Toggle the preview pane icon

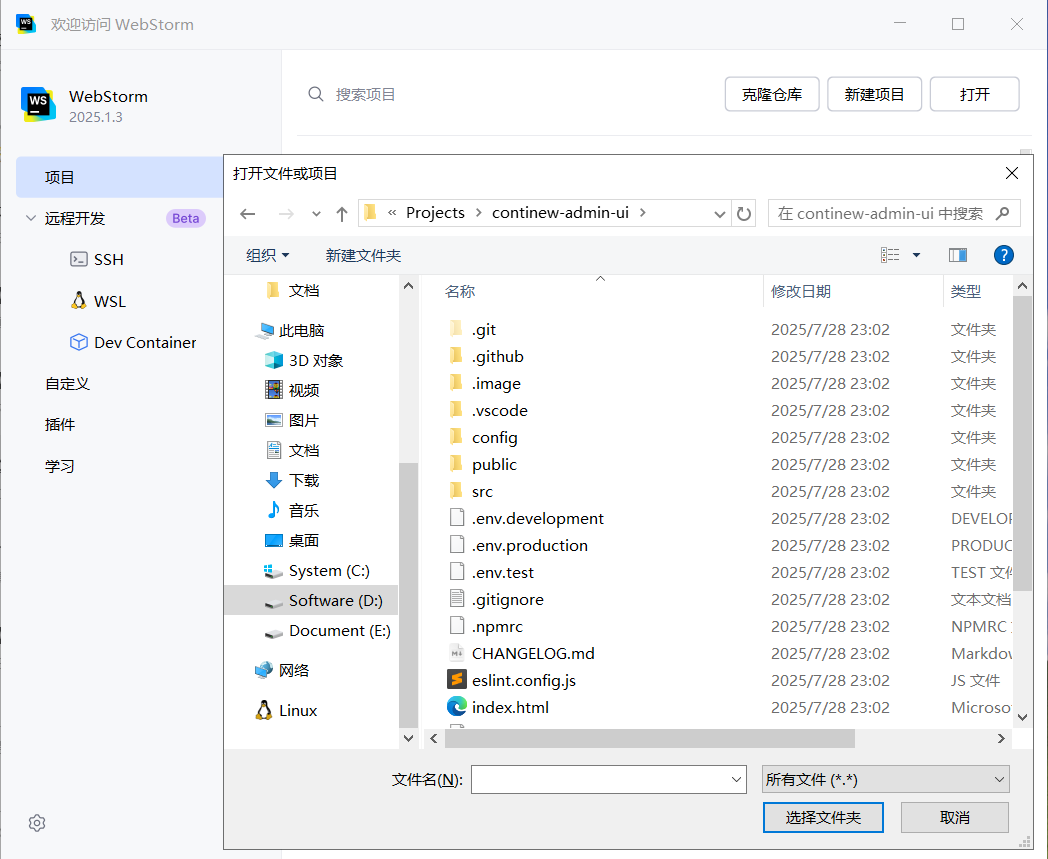958,255
